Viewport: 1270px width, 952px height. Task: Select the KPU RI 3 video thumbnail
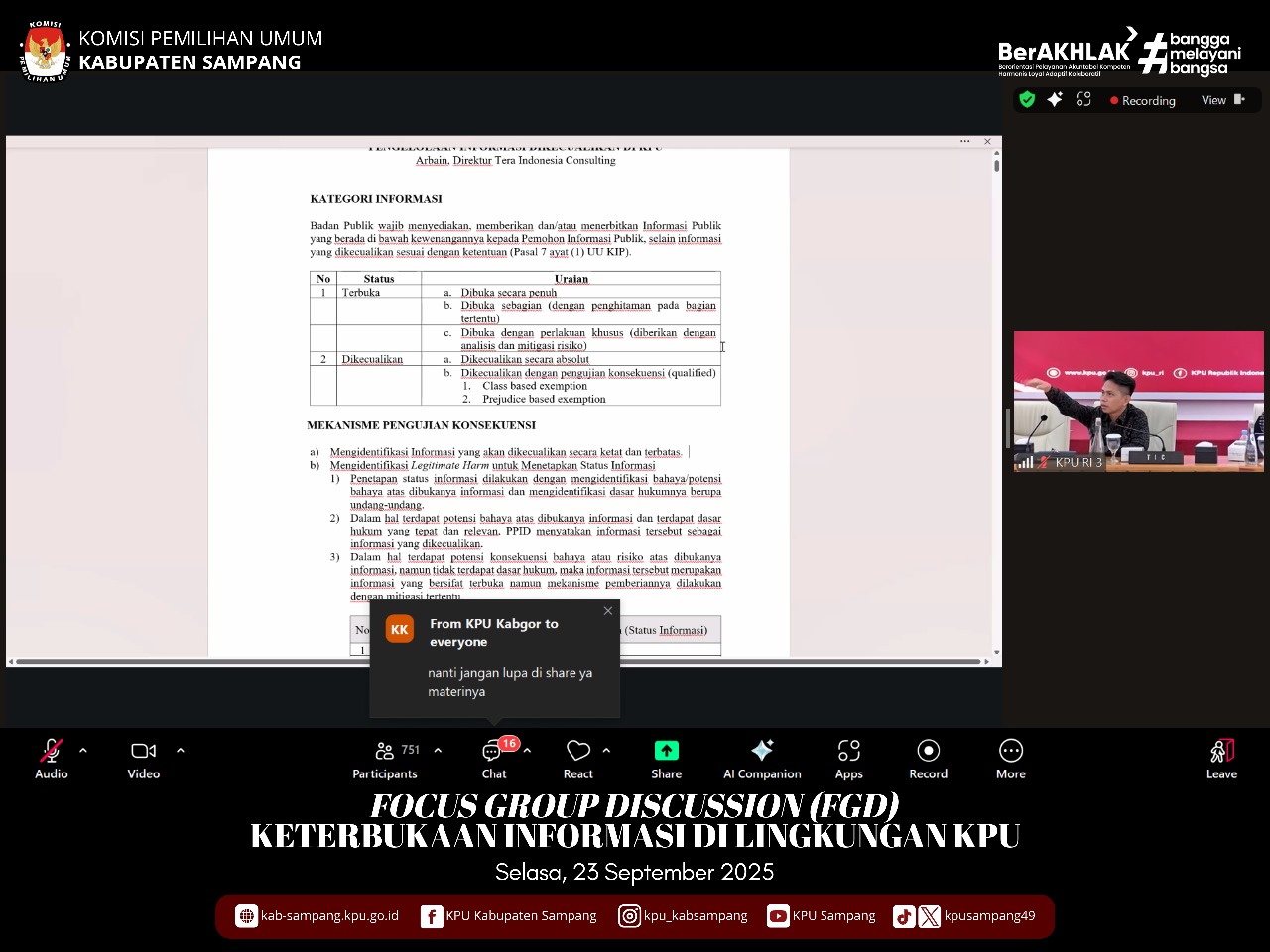[x=1138, y=402]
